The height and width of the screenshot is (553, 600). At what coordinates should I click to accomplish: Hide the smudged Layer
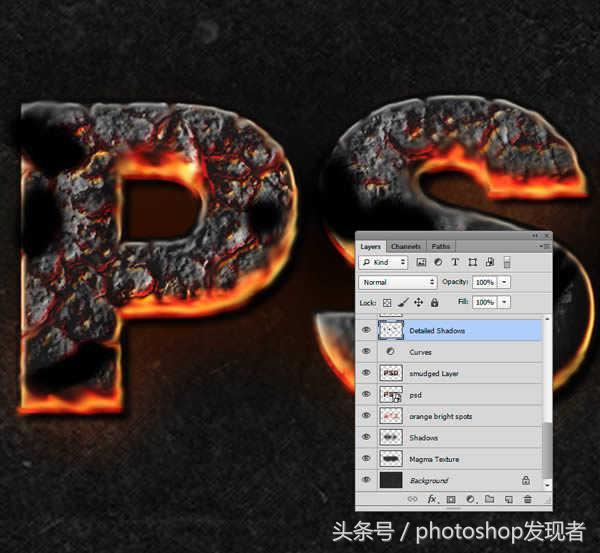click(366, 373)
